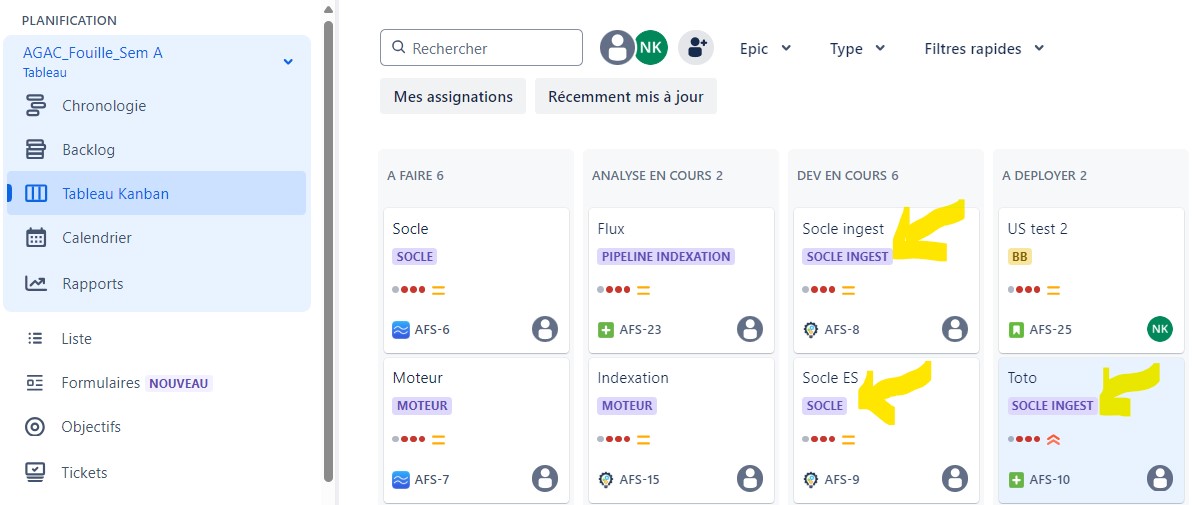The height and width of the screenshot is (505, 1192).
Task: Click the AFS-7 epic type icon
Action: (x=401, y=480)
